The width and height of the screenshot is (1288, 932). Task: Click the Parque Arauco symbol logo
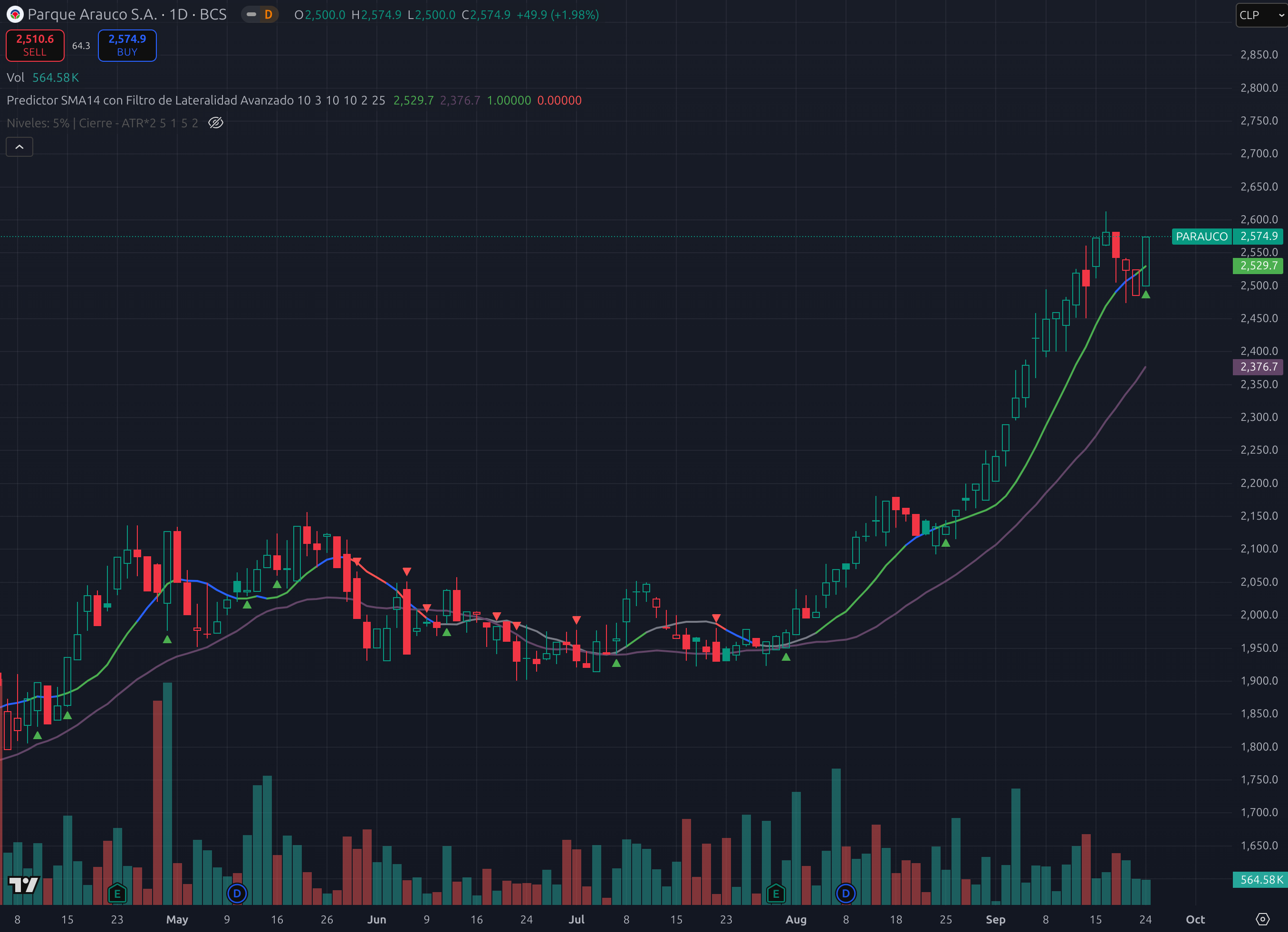(15, 15)
